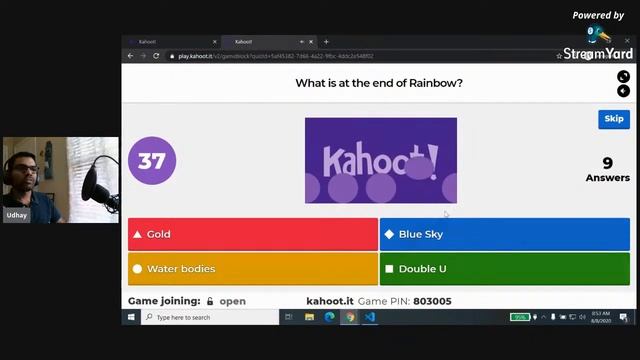Open File Explorer from the taskbar

click(309, 317)
